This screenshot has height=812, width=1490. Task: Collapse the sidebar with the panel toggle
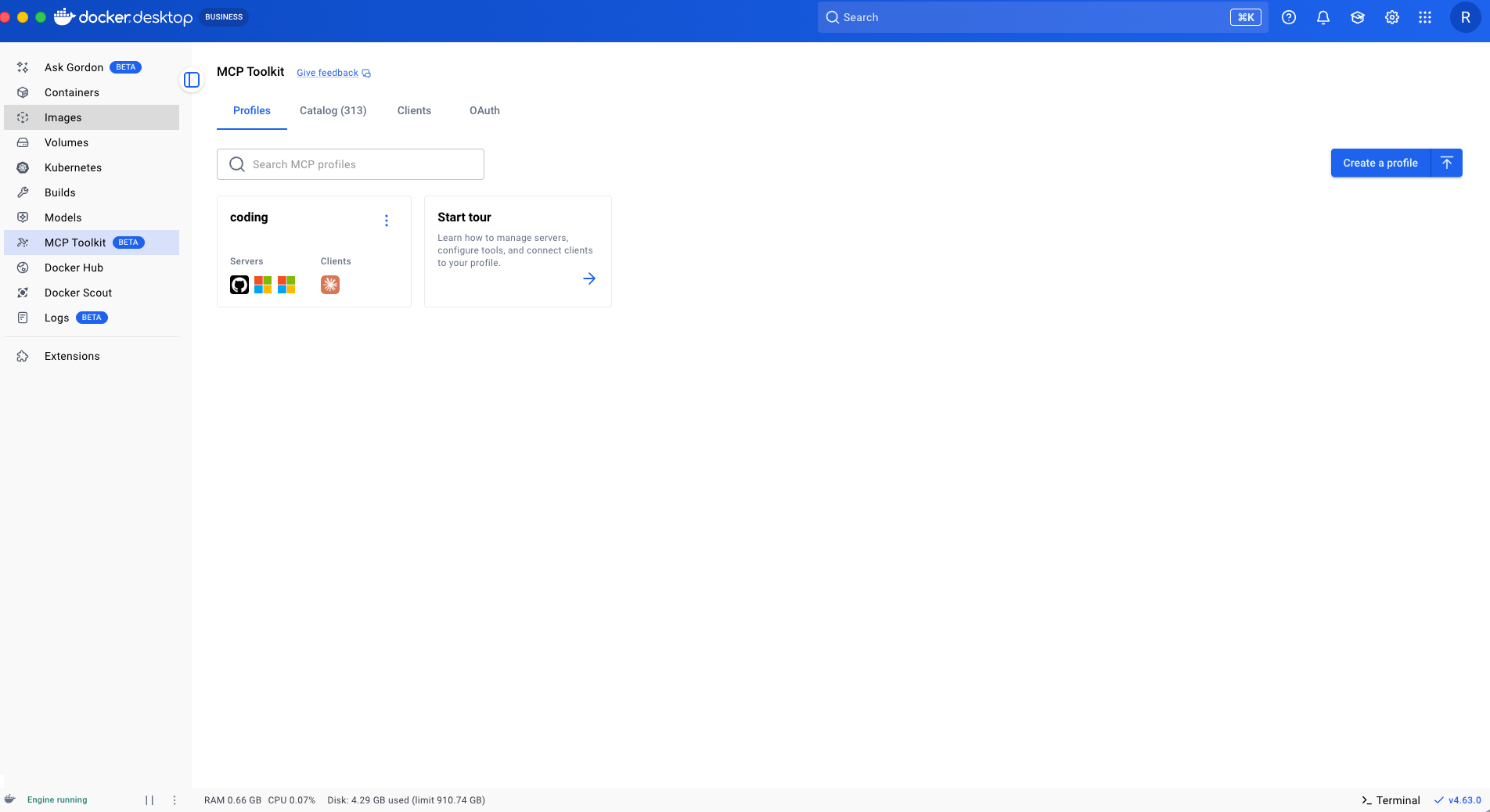pyautogui.click(x=192, y=80)
